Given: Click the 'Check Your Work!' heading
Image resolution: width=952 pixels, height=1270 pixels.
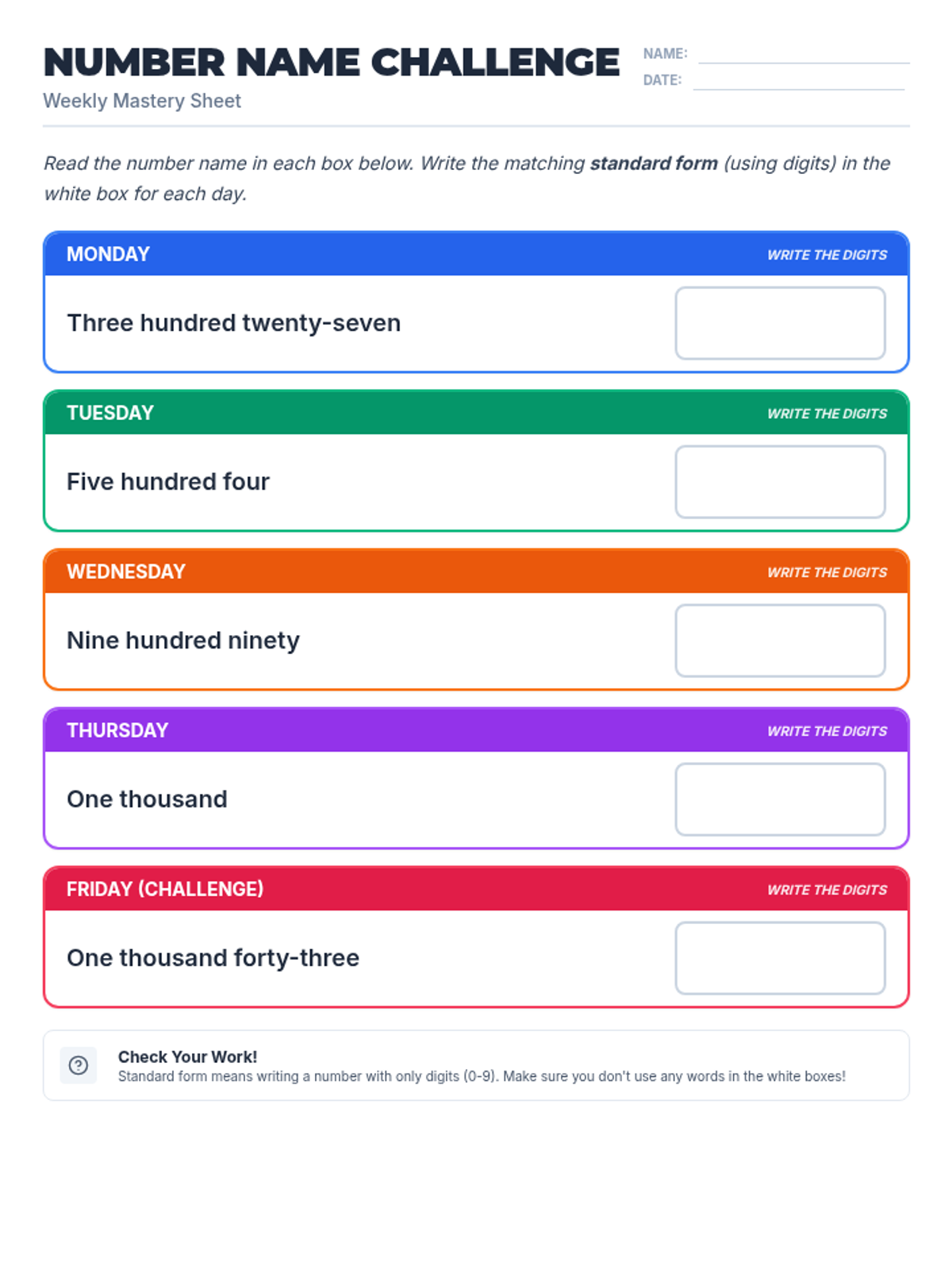Looking at the screenshot, I should pyautogui.click(x=187, y=1056).
